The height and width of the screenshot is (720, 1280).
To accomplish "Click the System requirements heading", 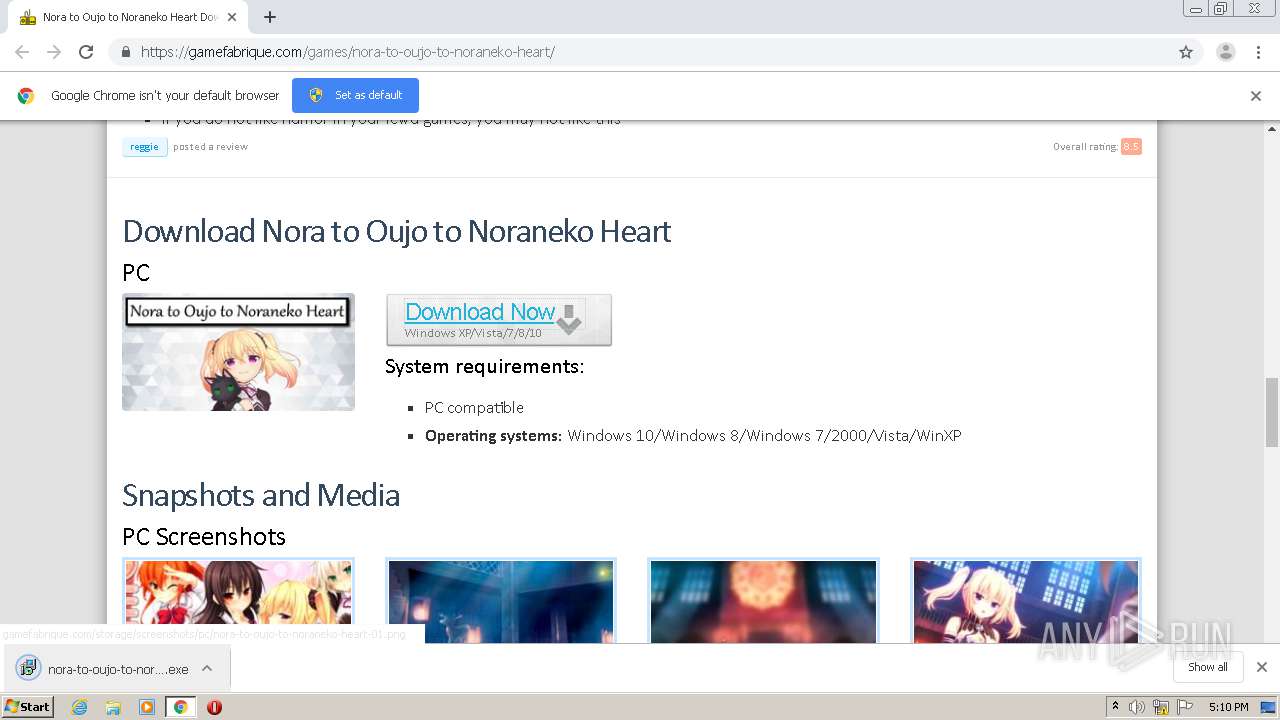I will pos(485,366).
